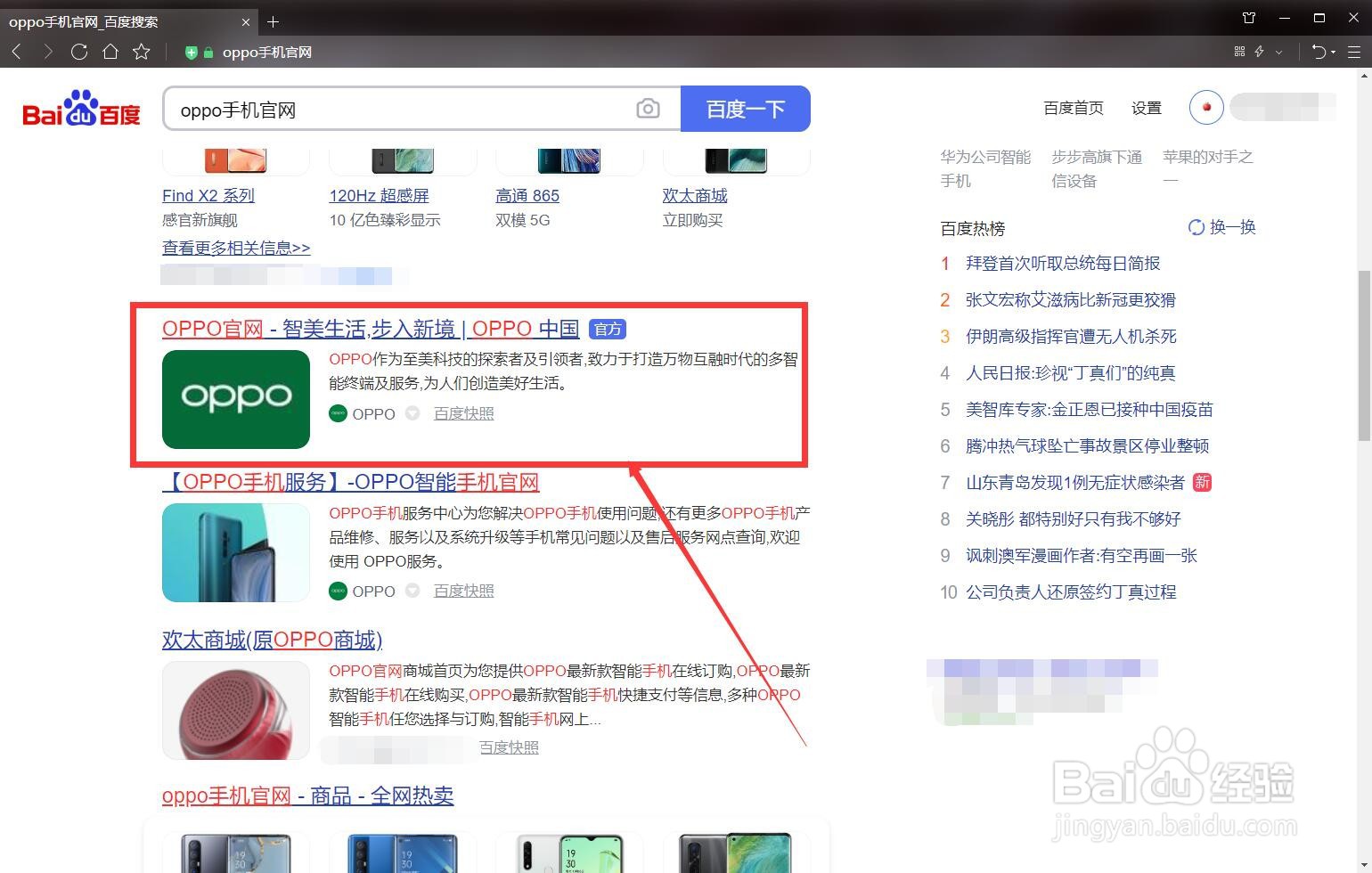Open hot item 腾冲热气球坠亡事故景区停业整顿
This screenshot has width=1372, height=873.
1088,445
